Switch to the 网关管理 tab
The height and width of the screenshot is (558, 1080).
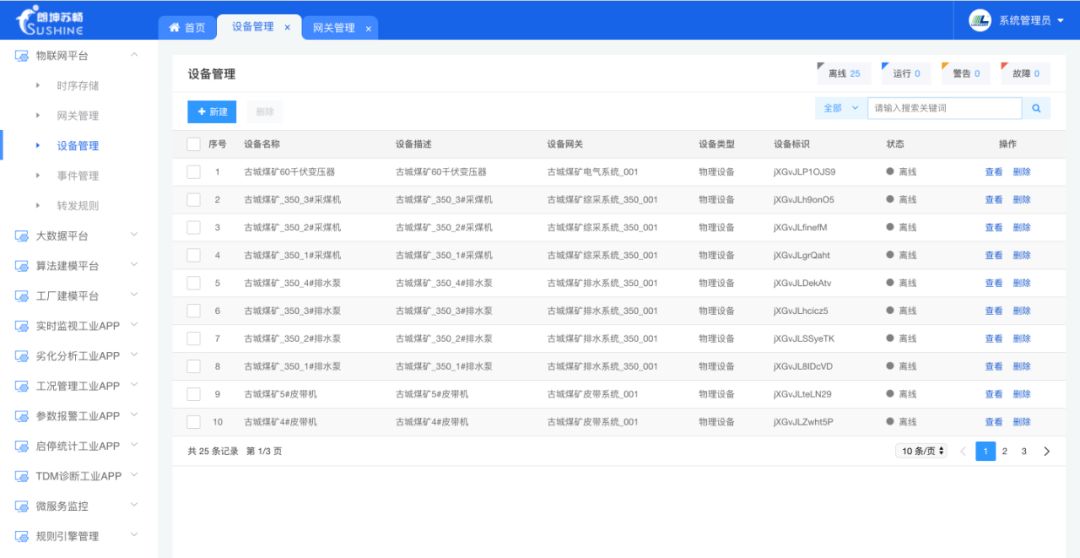(334, 28)
